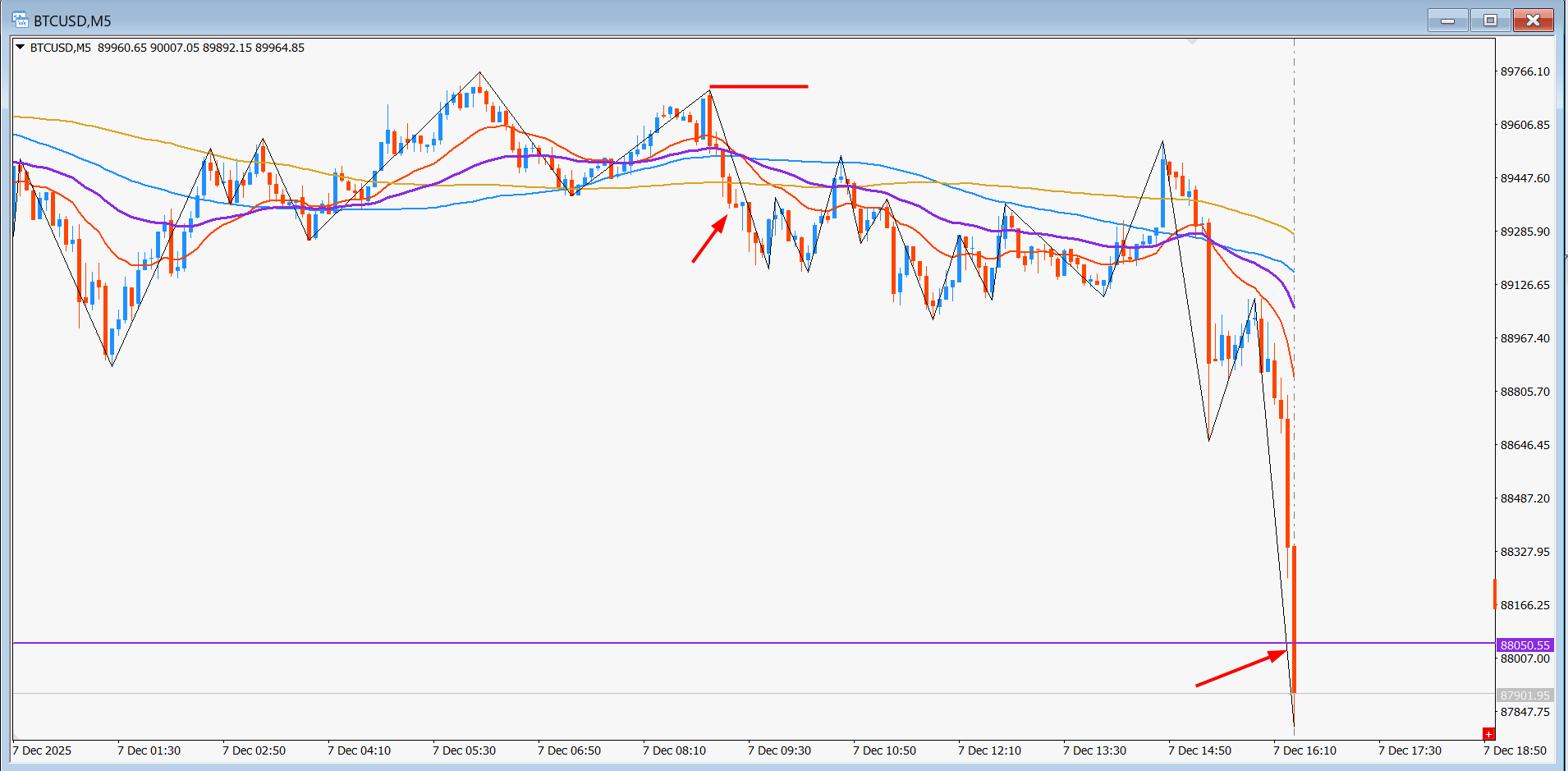
Task: Click the 87847.75 price scale label
Action: [x=1525, y=712]
